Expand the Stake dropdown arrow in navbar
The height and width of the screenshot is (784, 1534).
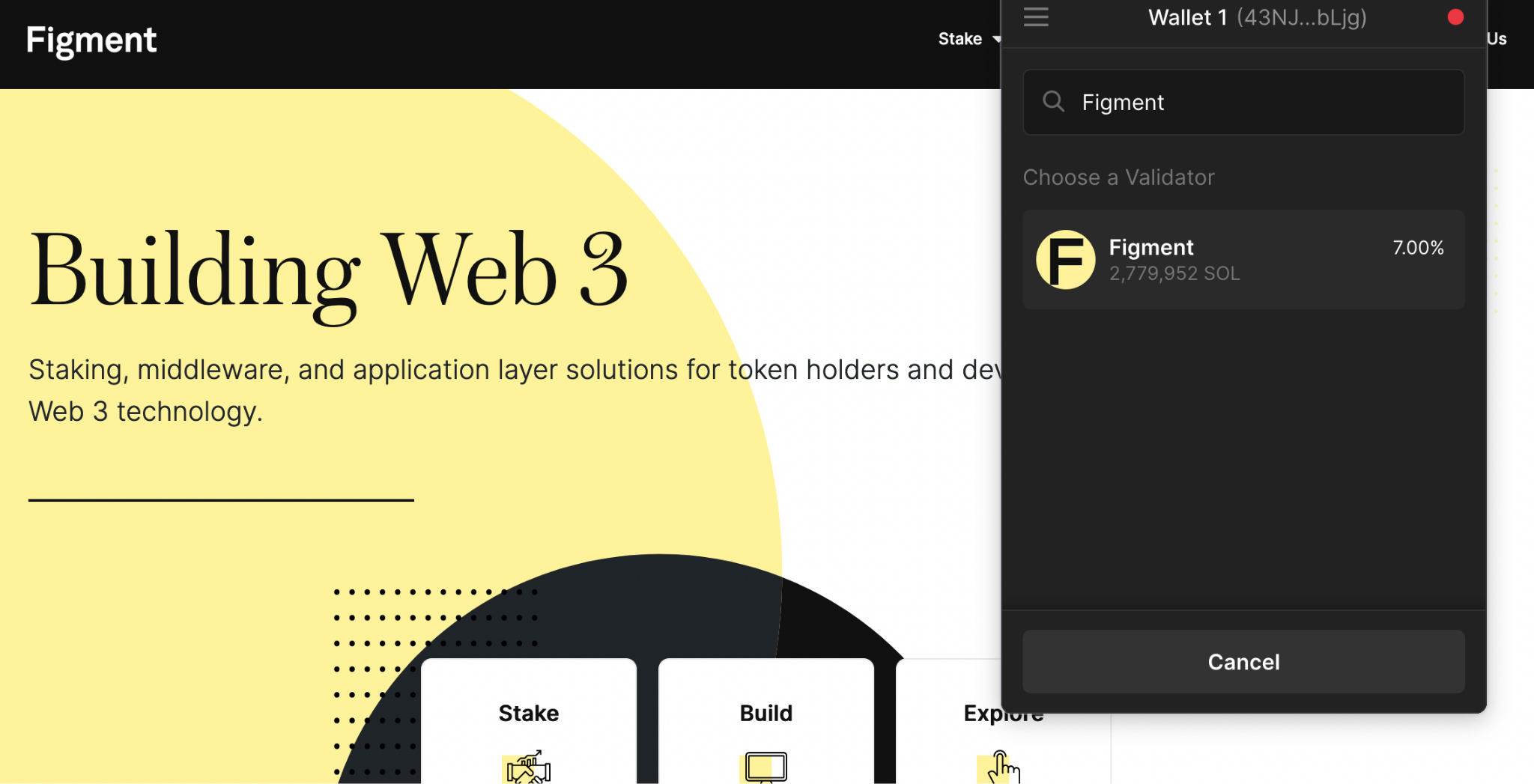point(995,39)
